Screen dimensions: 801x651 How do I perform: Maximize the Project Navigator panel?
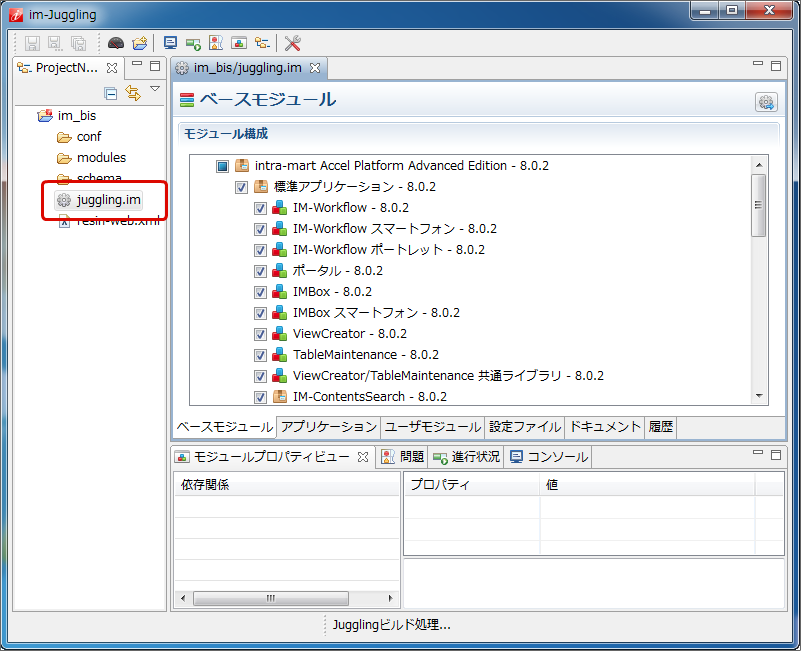tap(155, 66)
